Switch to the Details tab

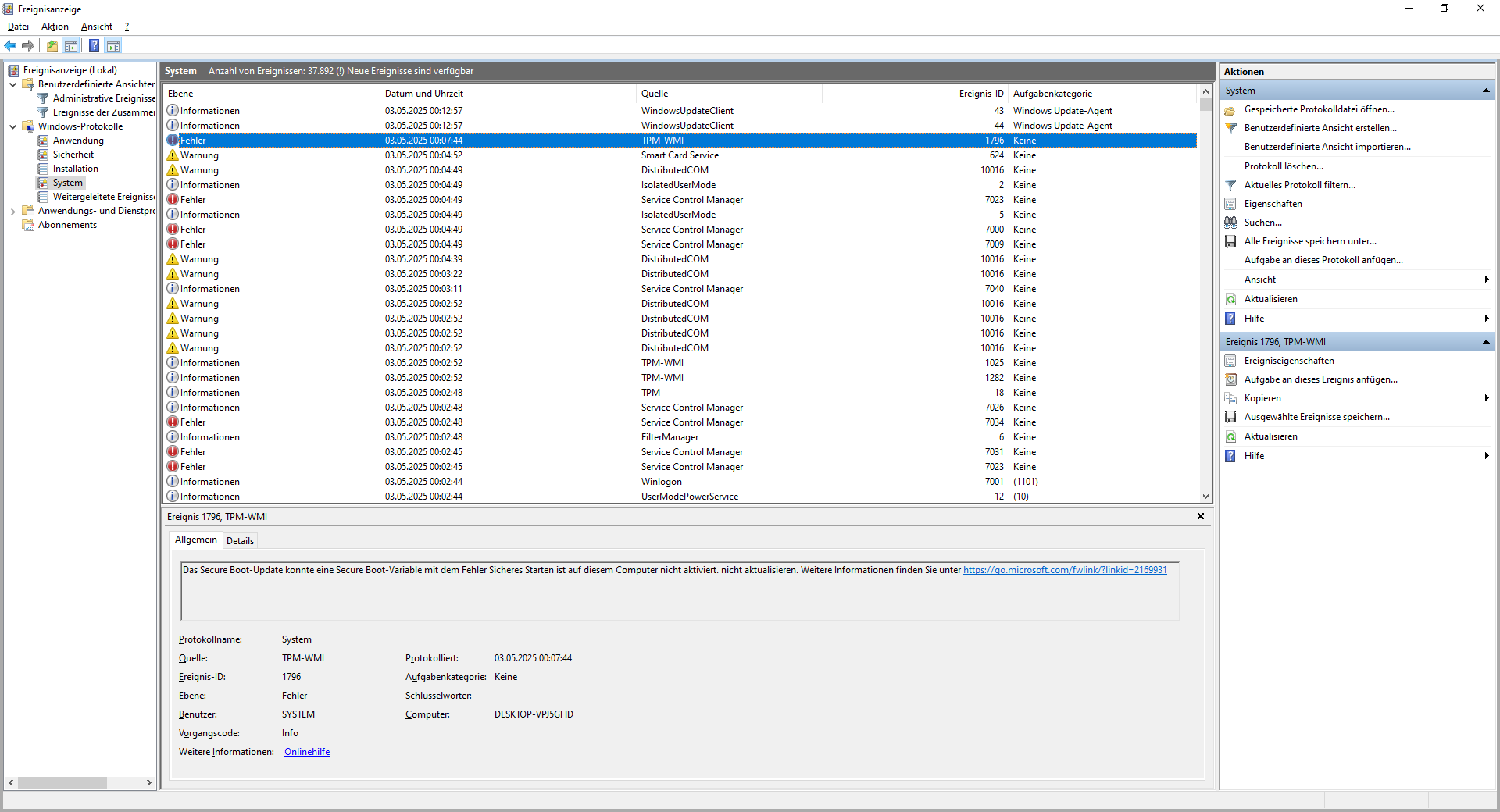click(x=240, y=541)
